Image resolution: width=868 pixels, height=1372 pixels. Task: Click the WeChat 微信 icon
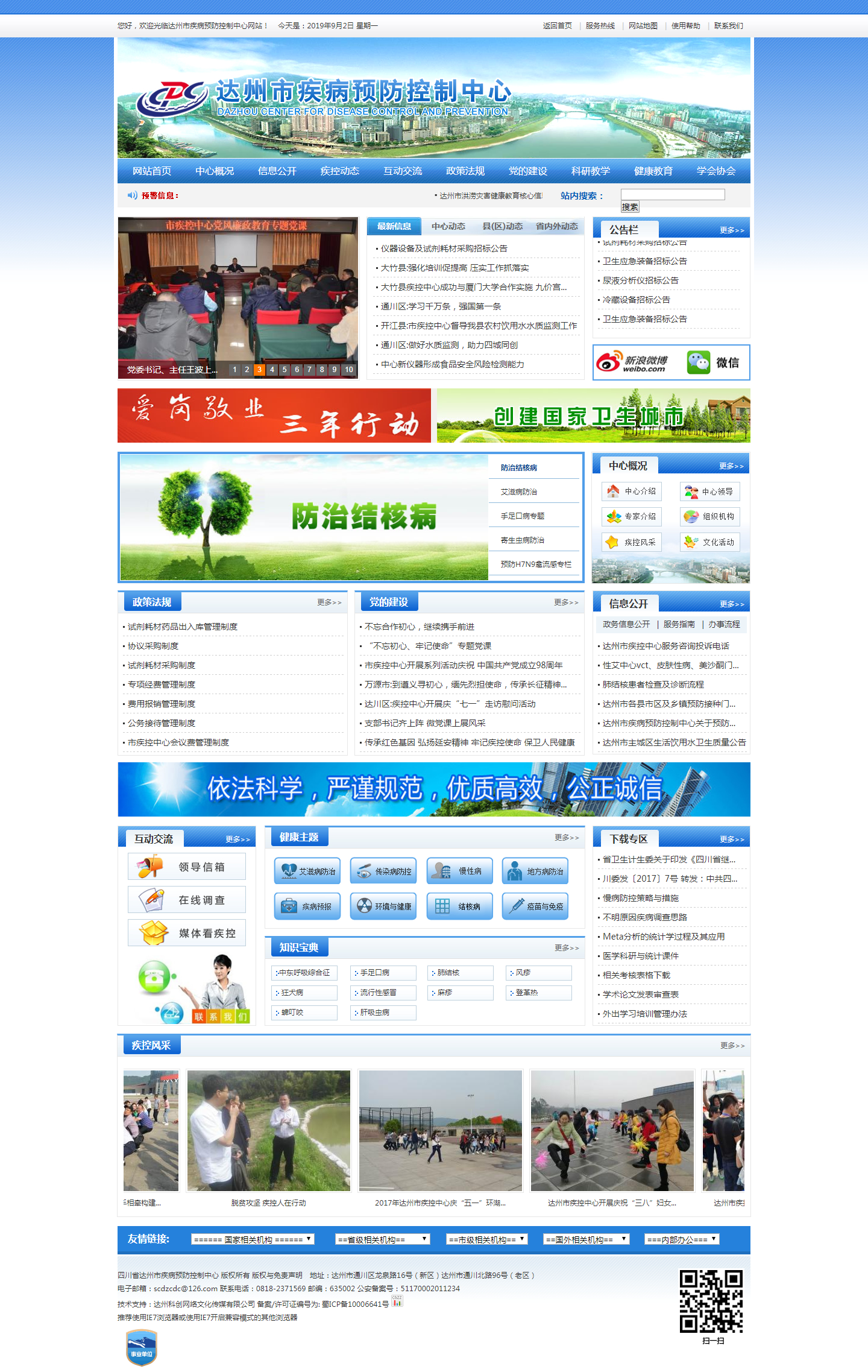coord(713,362)
